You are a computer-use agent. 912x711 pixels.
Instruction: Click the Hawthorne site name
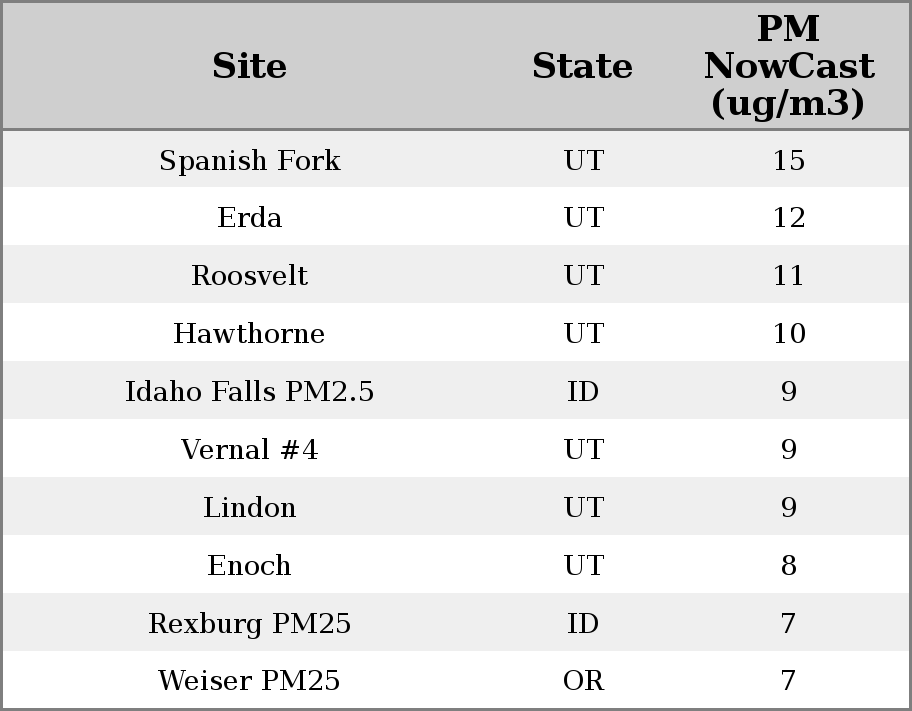click(x=249, y=334)
